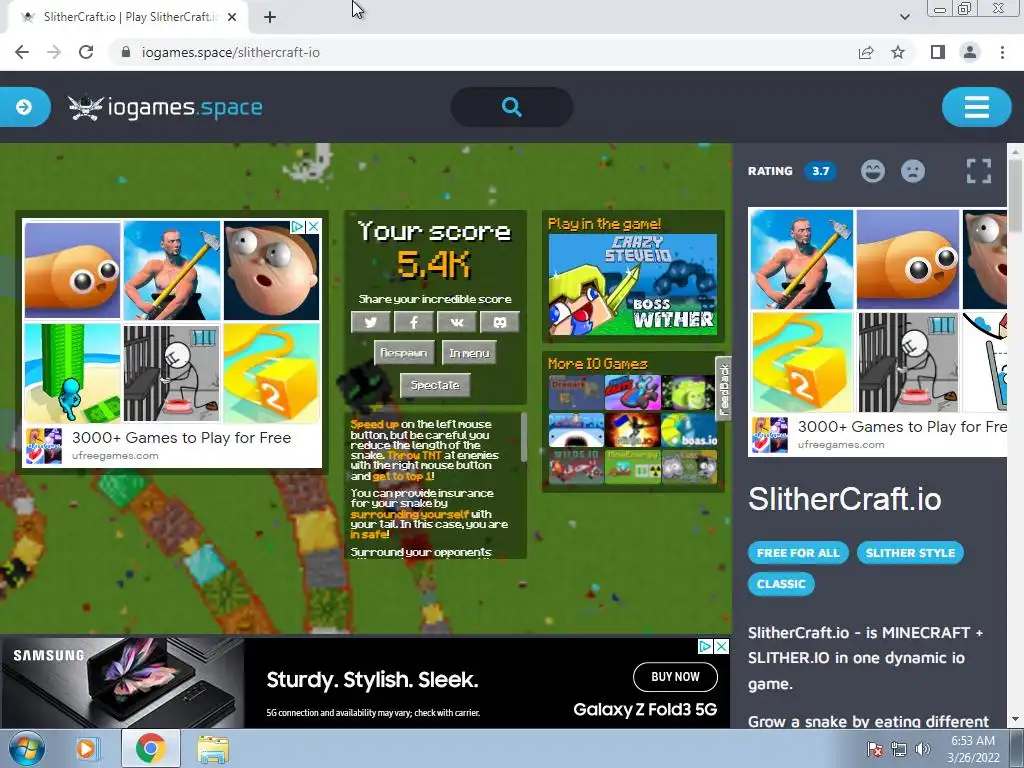Open media player from taskbar
The height and width of the screenshot is (768, 1024).
86,748
